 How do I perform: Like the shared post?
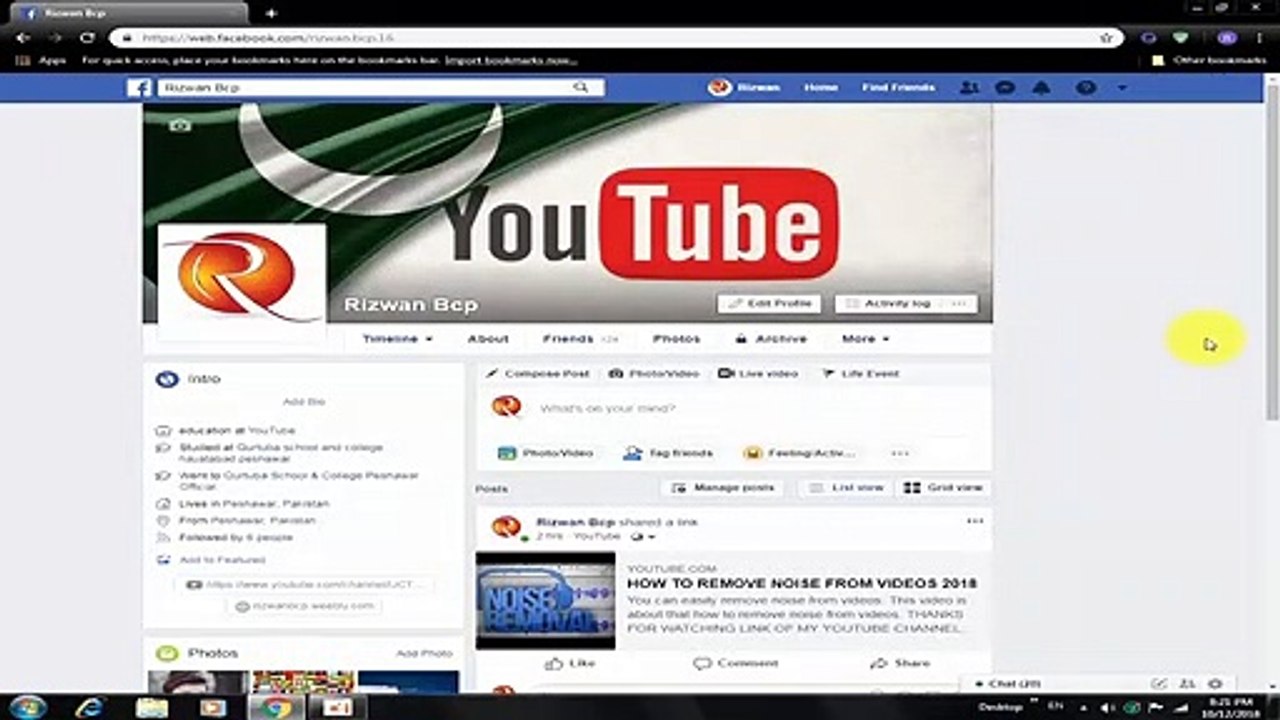pyautogui.click(x=570, y=663)
